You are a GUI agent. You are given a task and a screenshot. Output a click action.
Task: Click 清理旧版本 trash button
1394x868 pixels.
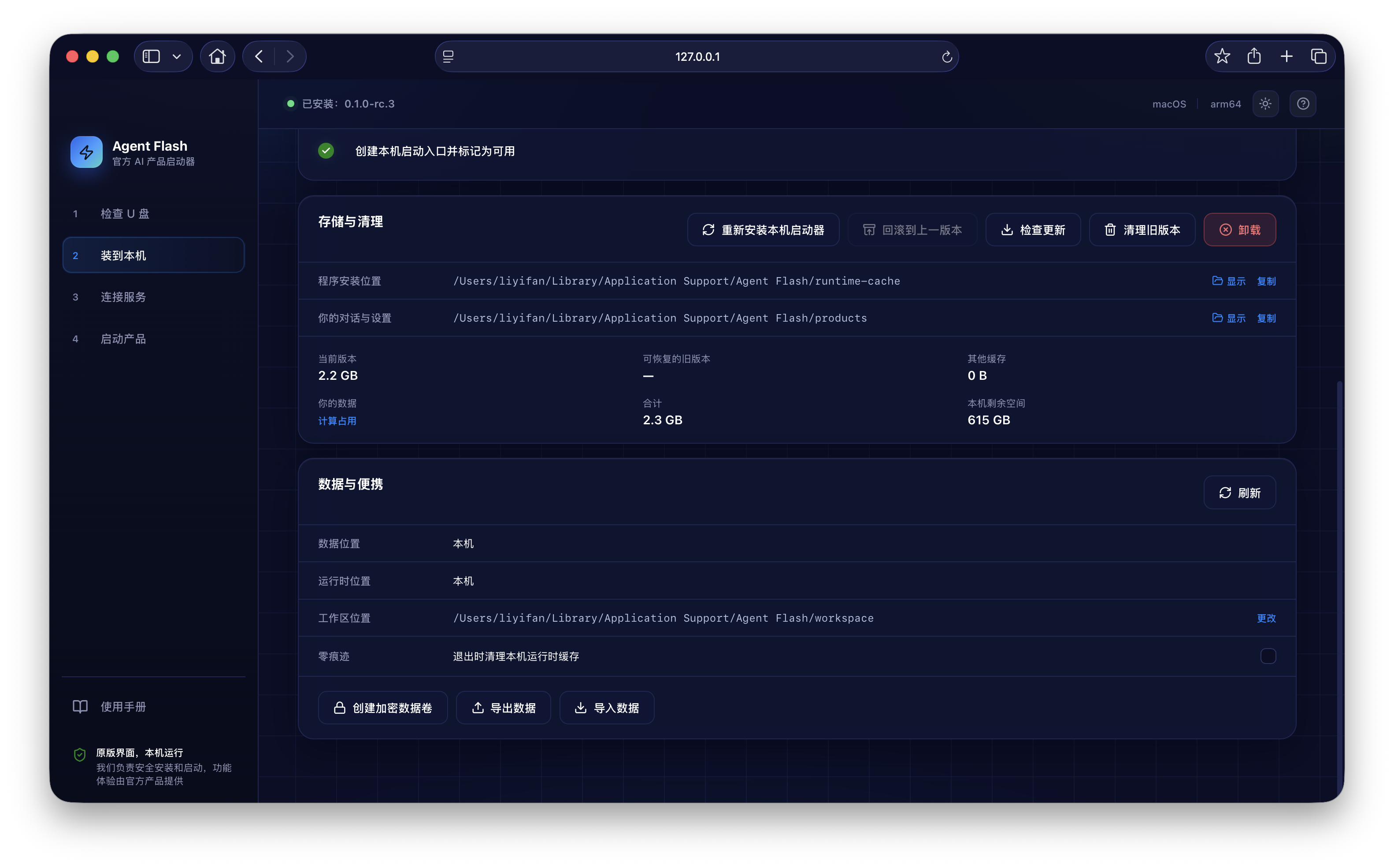coord(1142,230)
